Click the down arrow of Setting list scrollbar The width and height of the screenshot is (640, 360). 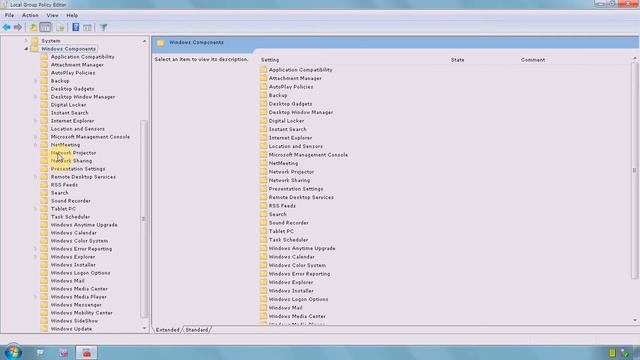[635, 320]
